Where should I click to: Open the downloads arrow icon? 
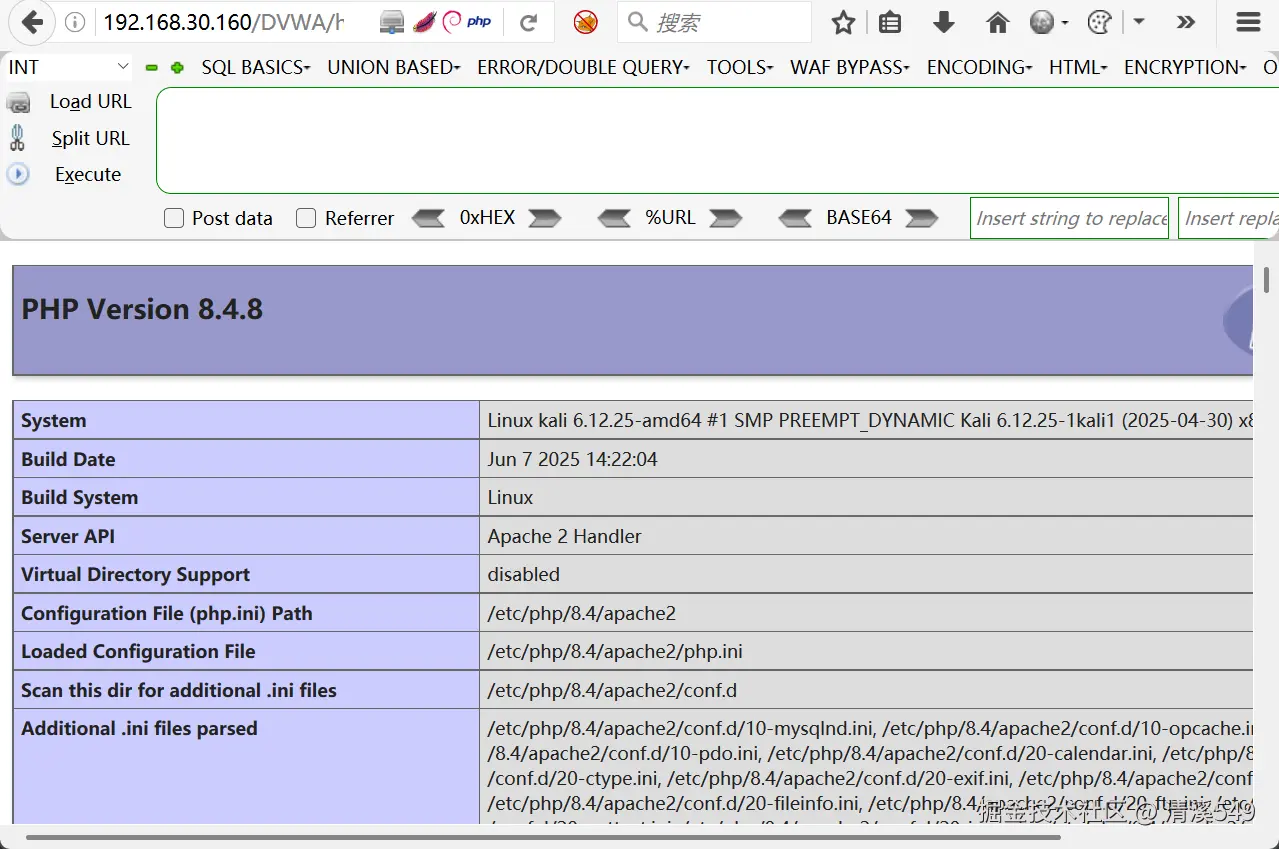point(943,22)
